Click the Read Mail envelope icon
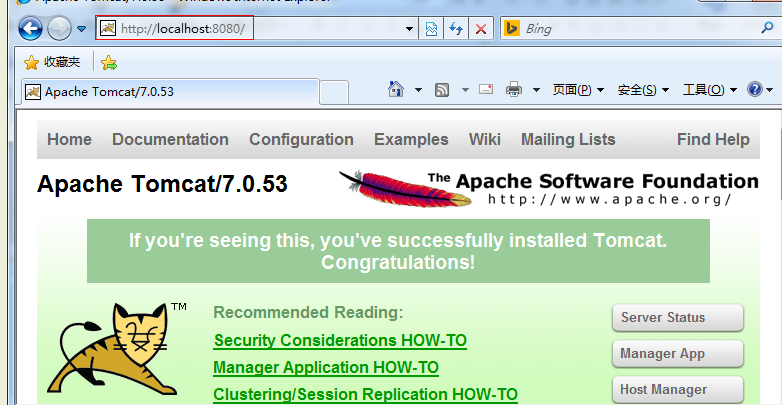This screenshot has height=405, width=782. click(486, 89)
